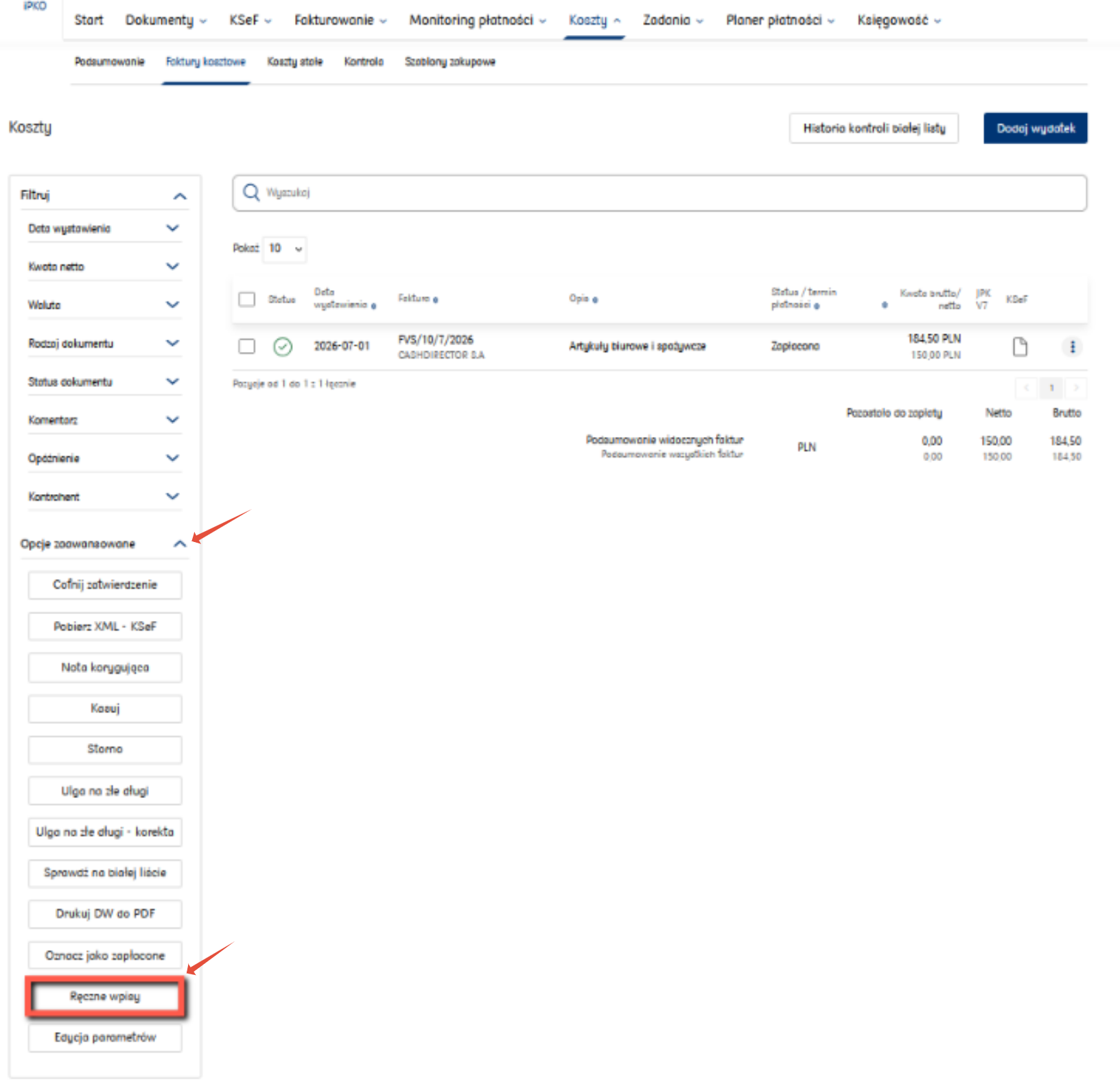This screenshot has width=1120, height=1082.
Task: Sort by Status / termin płatności column
Action: (804, 298)
